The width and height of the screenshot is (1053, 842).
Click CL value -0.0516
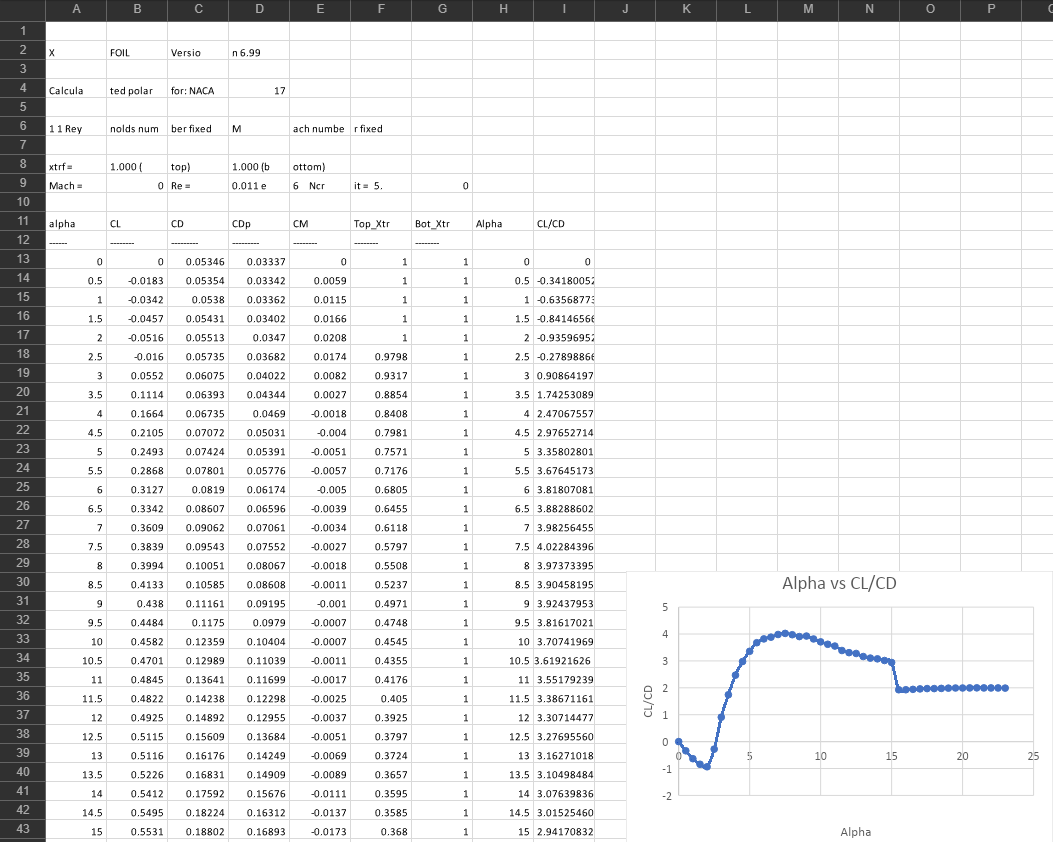coord(137,337)
